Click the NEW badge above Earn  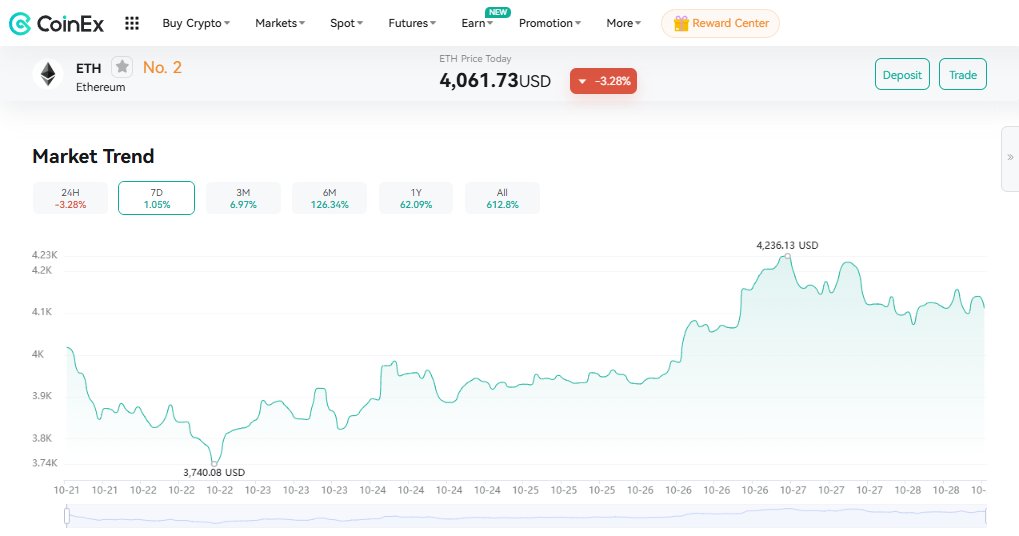(x=498, y=12)
